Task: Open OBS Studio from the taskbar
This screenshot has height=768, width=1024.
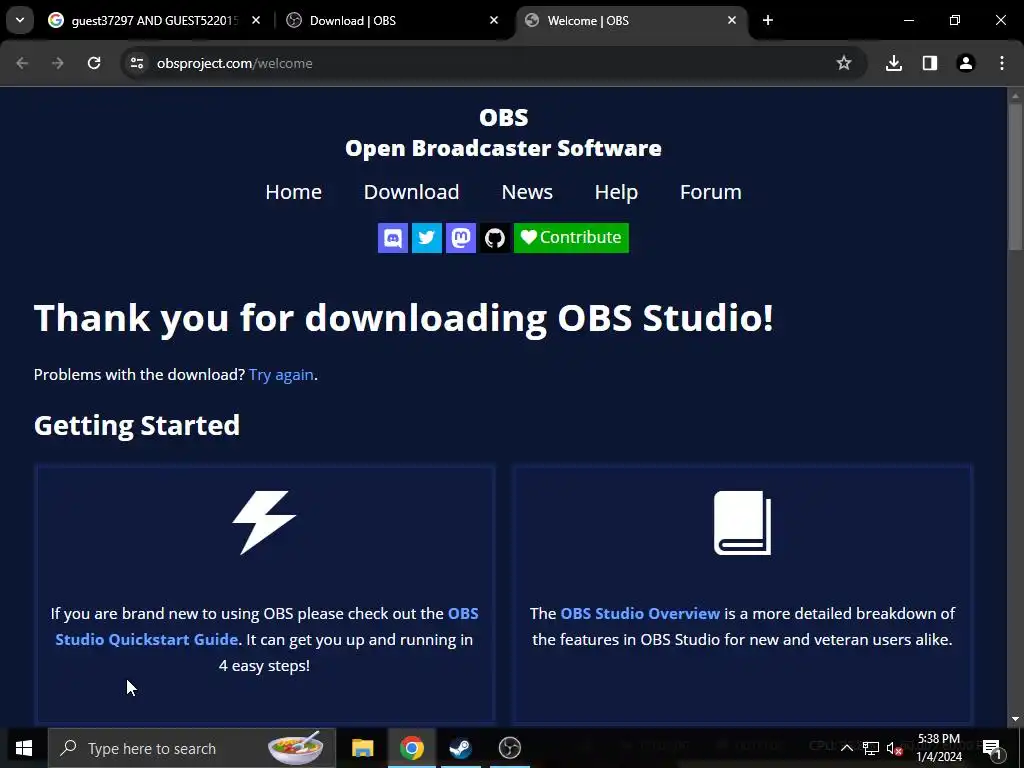Action: [x=509, y=748]
